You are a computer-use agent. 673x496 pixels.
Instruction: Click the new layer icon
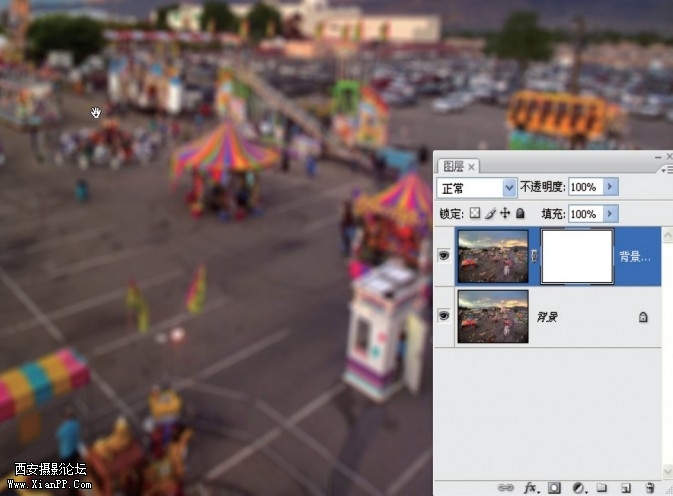click(625, 488)
